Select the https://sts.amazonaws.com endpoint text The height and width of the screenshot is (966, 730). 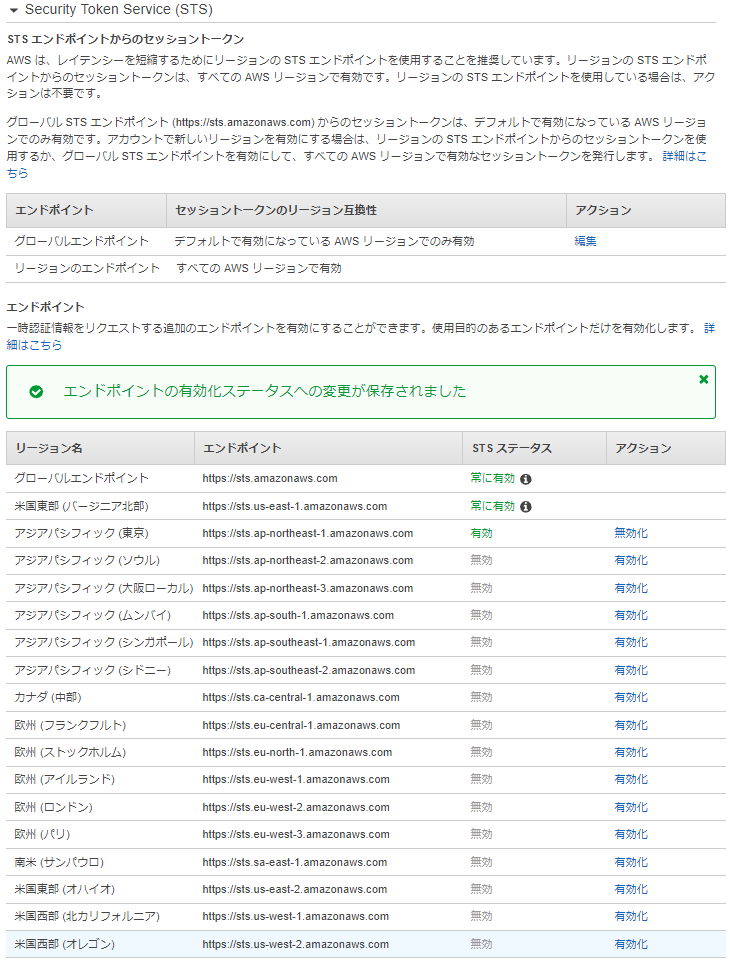tap(270, 479)
